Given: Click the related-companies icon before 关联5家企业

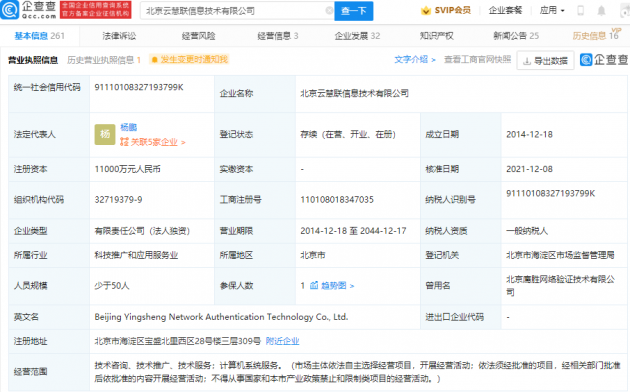Looking at the screenshot, I should [124, 142].
